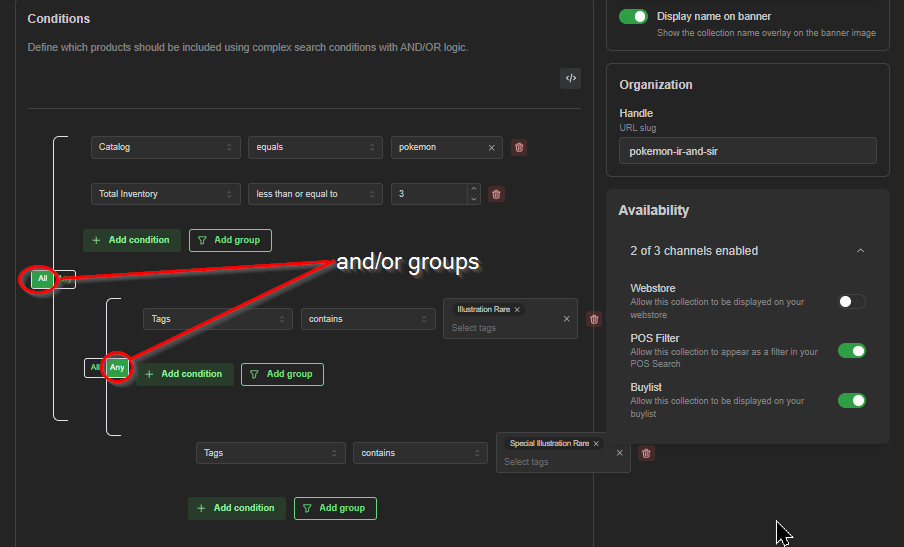904x547 pixels.
Task: Remove the Special Illustration Rare tag chip
Action: pyautogui.click(x=596, y=443)
